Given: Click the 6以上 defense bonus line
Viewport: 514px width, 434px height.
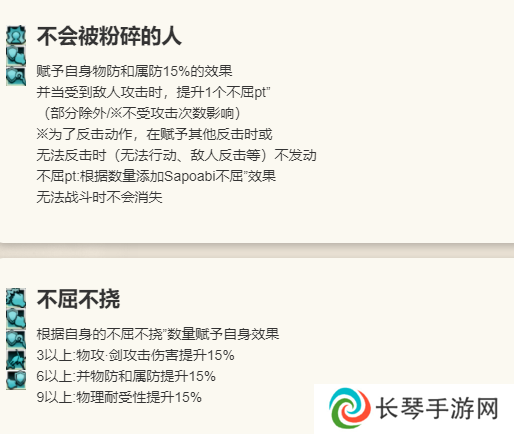Looking at the screenshot, I should pyautogui.click(x=126, y=376).
